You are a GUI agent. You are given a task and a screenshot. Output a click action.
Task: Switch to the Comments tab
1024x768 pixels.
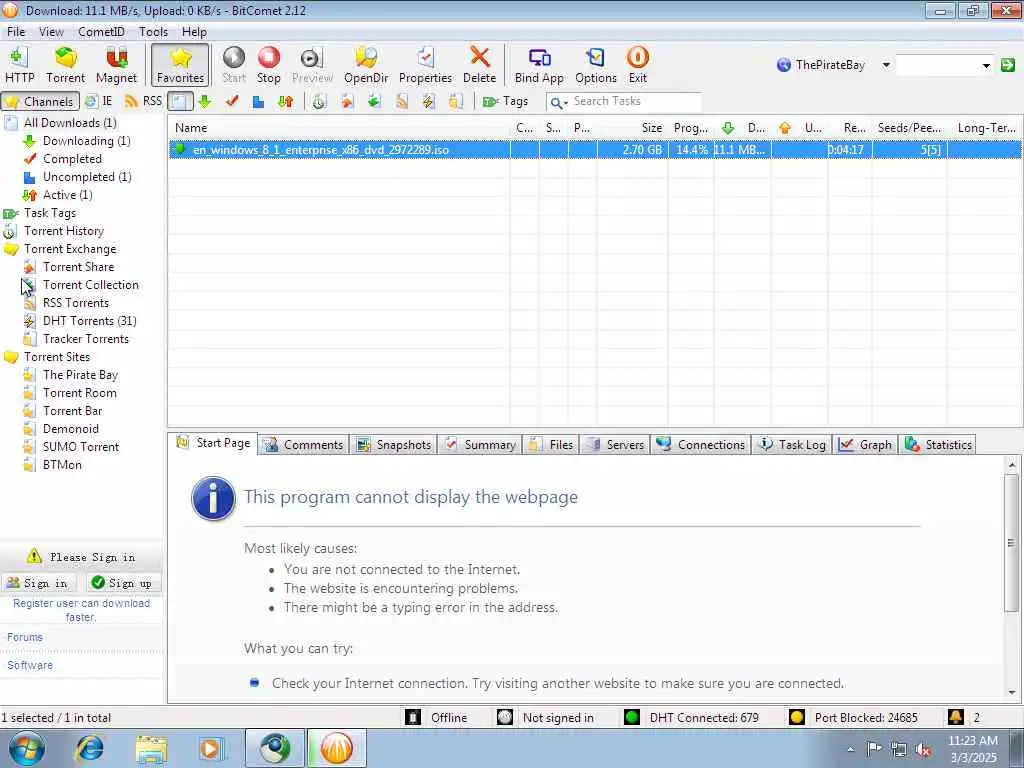(x=304, y=445)
